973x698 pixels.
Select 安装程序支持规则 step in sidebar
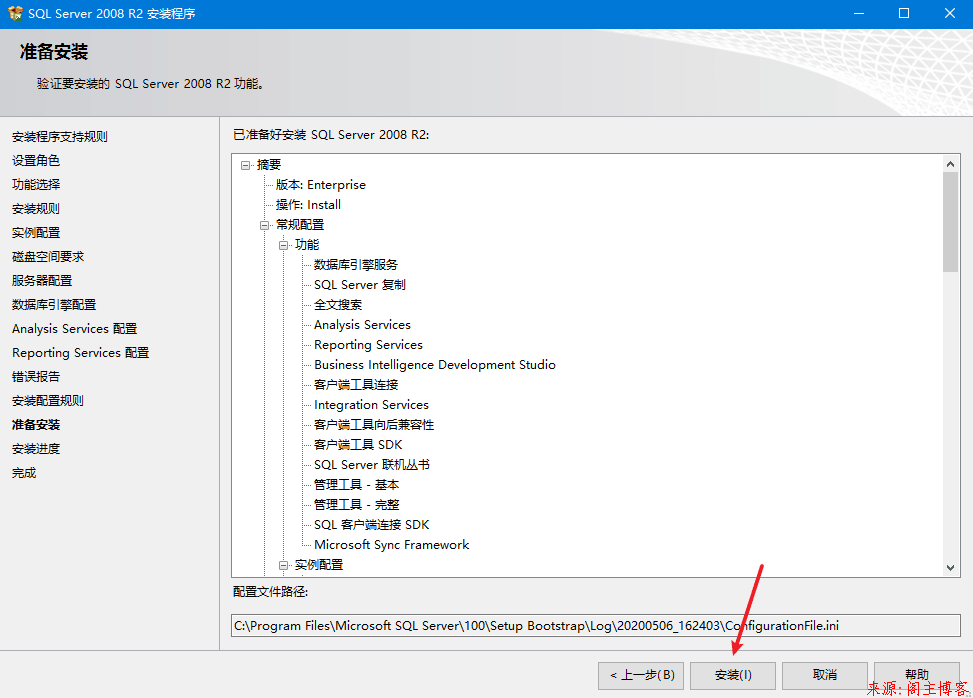60,136
